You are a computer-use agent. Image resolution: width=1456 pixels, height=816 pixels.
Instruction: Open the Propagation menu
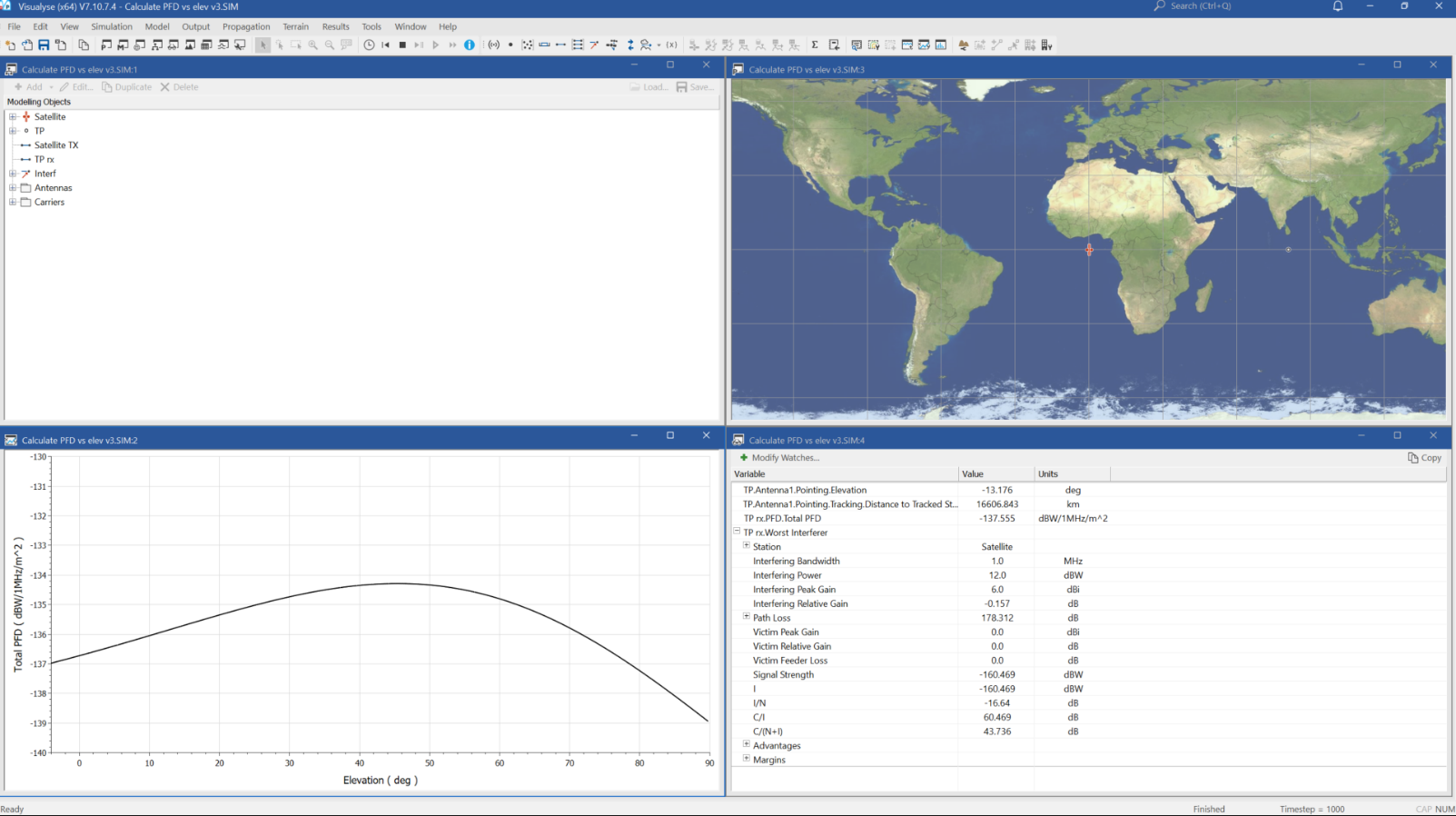coord(246,26)
